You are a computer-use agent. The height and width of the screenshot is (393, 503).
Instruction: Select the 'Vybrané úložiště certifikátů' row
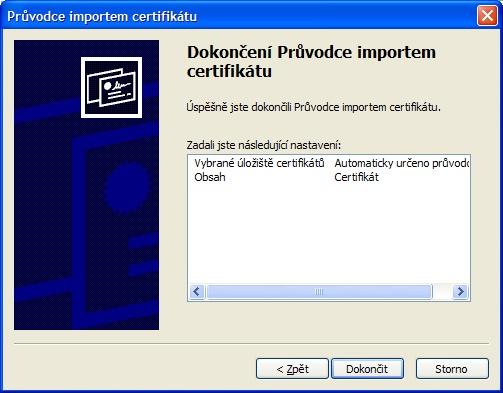tap(328, 163)
